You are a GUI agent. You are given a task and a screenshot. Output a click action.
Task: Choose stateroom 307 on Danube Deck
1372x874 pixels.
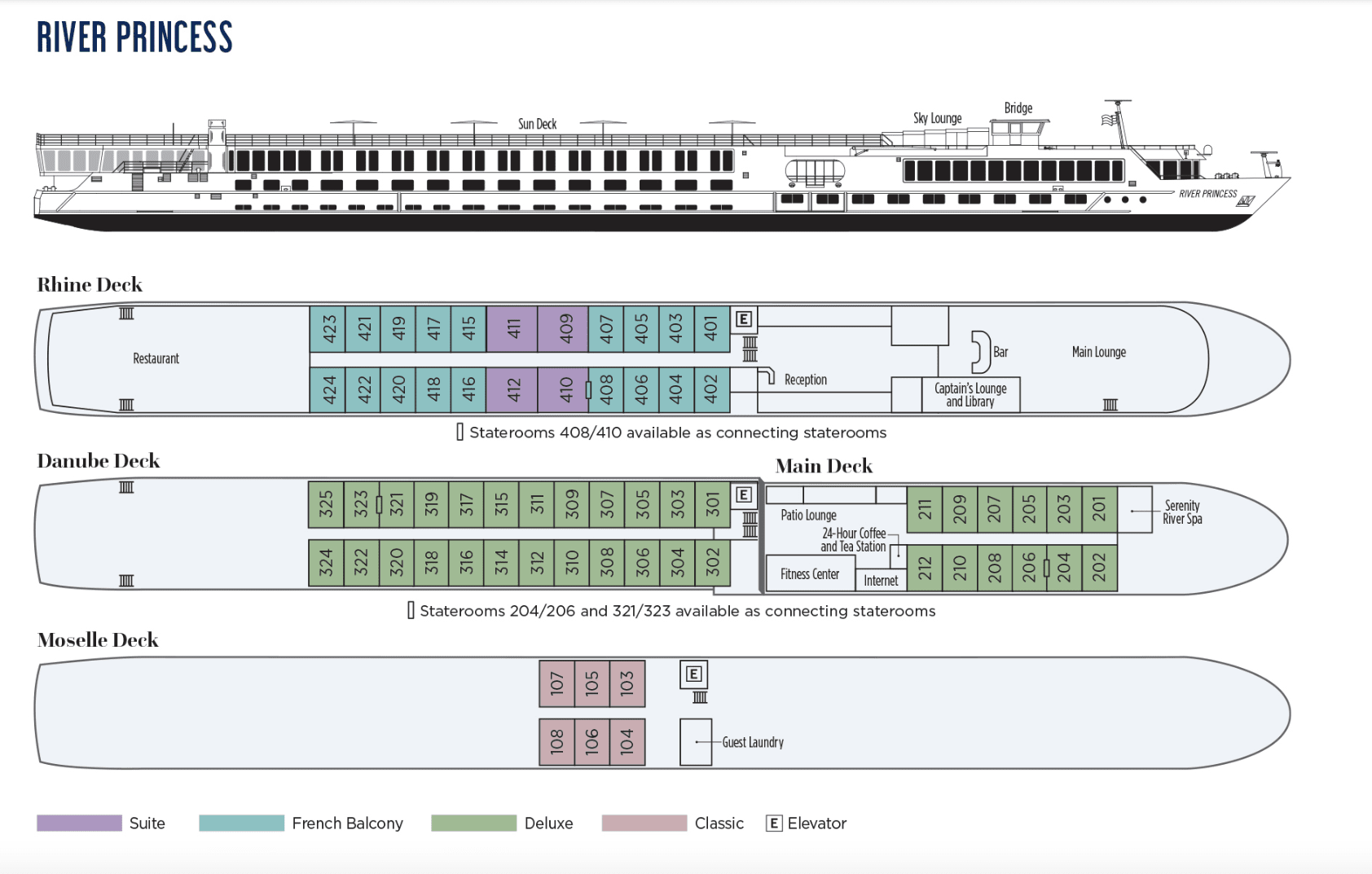[607, 505]
